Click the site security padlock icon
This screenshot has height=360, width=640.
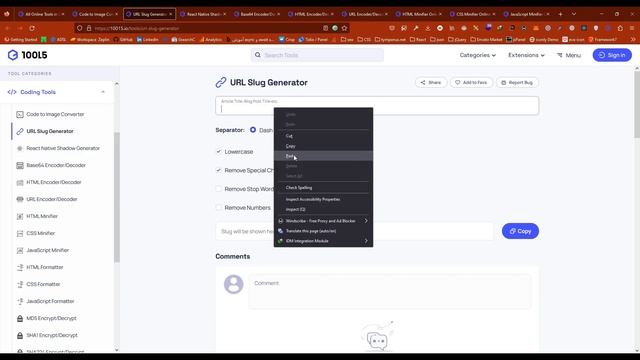pyautogui.click(x=89, y=28)
